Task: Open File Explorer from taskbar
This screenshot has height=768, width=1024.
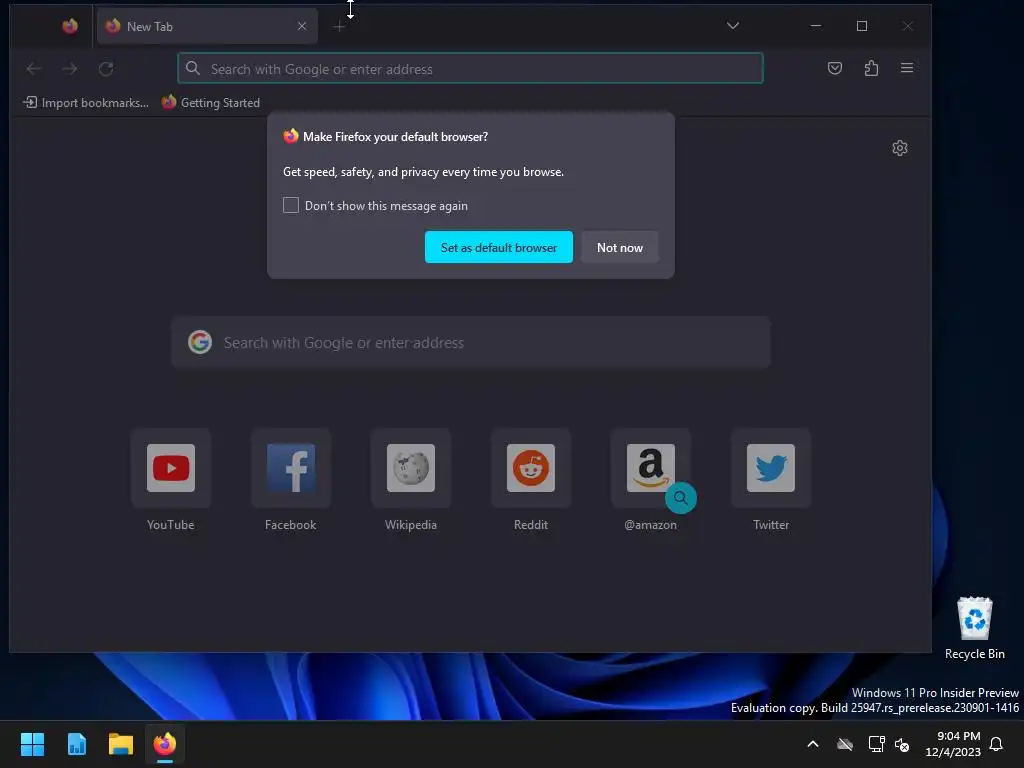Action: 121,744
